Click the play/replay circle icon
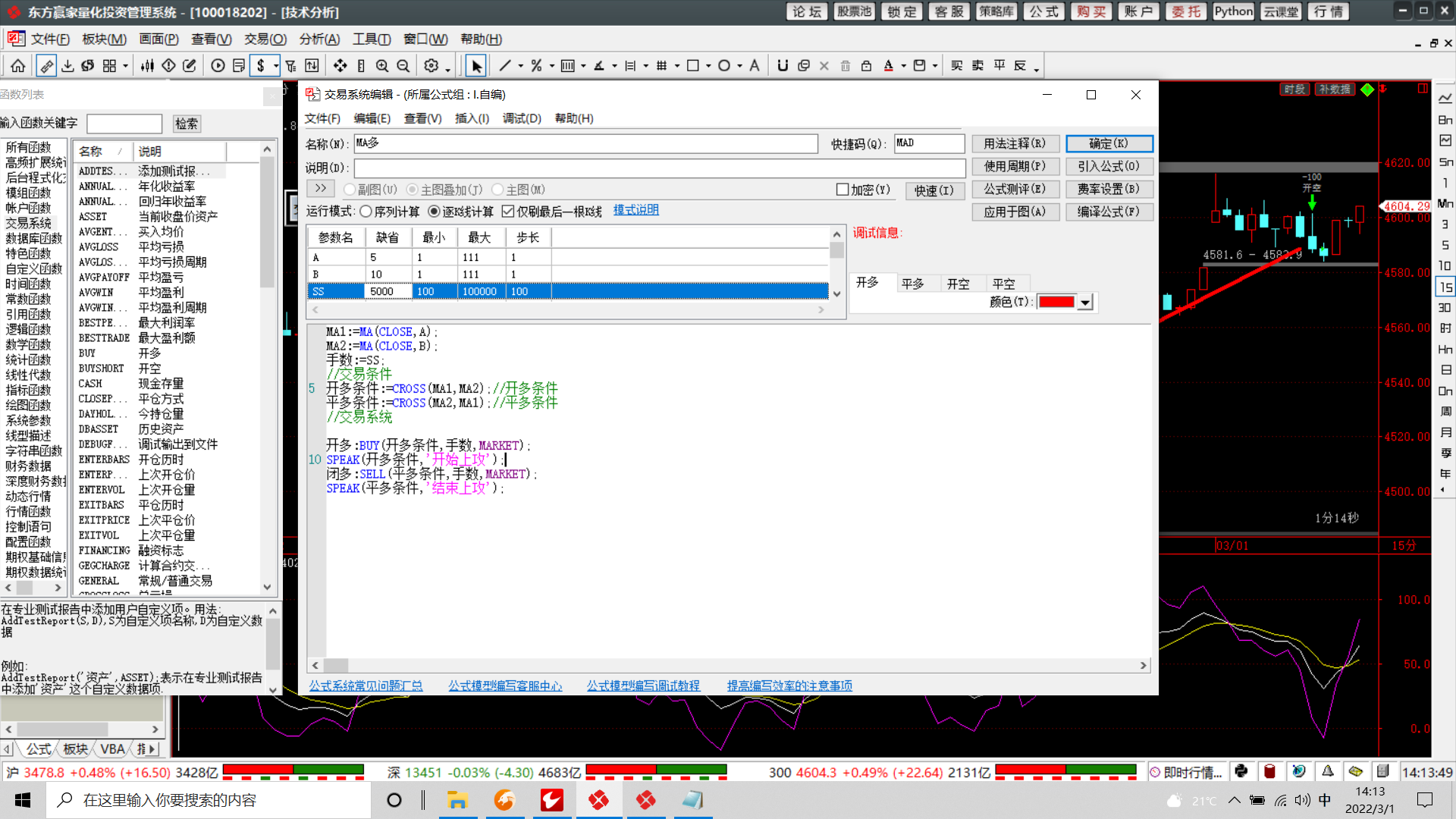Screen dimensions: 1456x819 [218, 66]
